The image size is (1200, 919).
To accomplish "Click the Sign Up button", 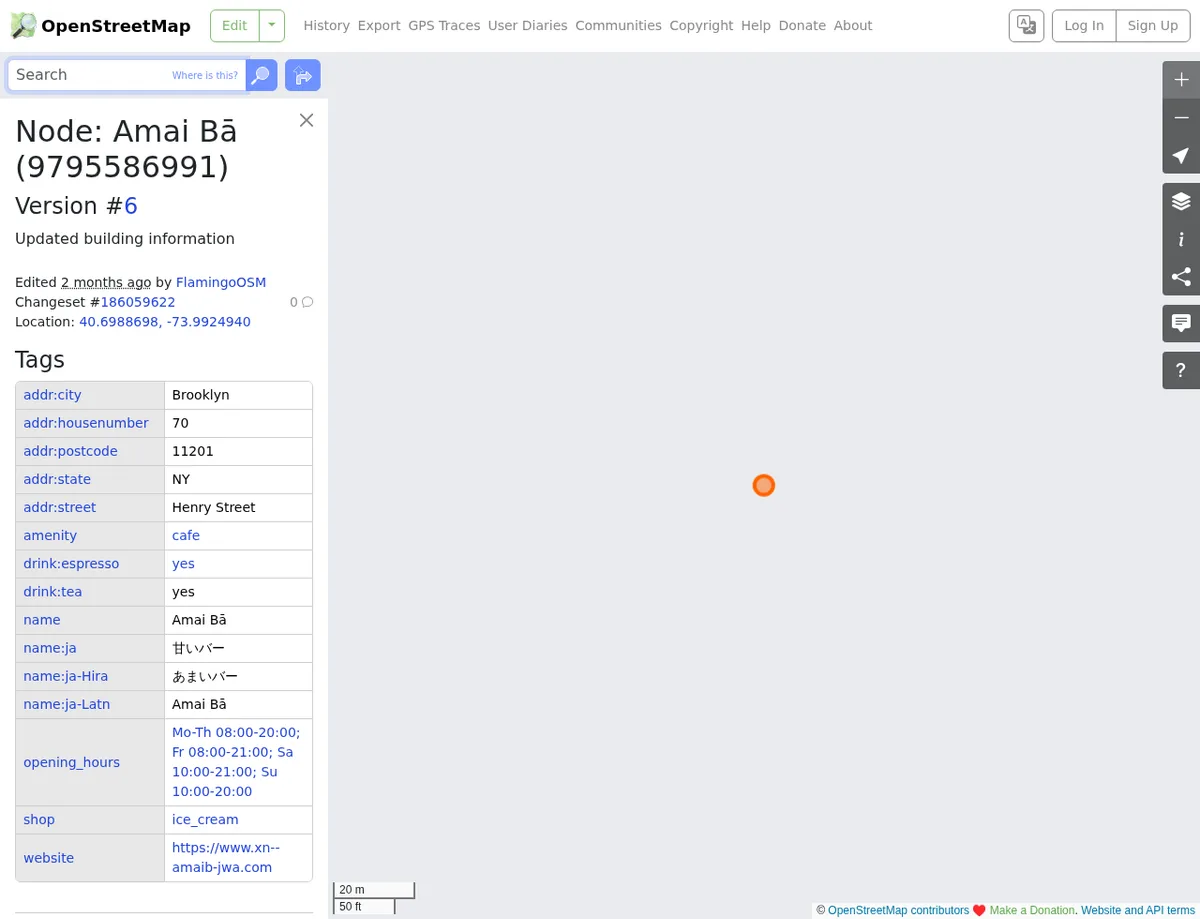I will (1153, 25).
